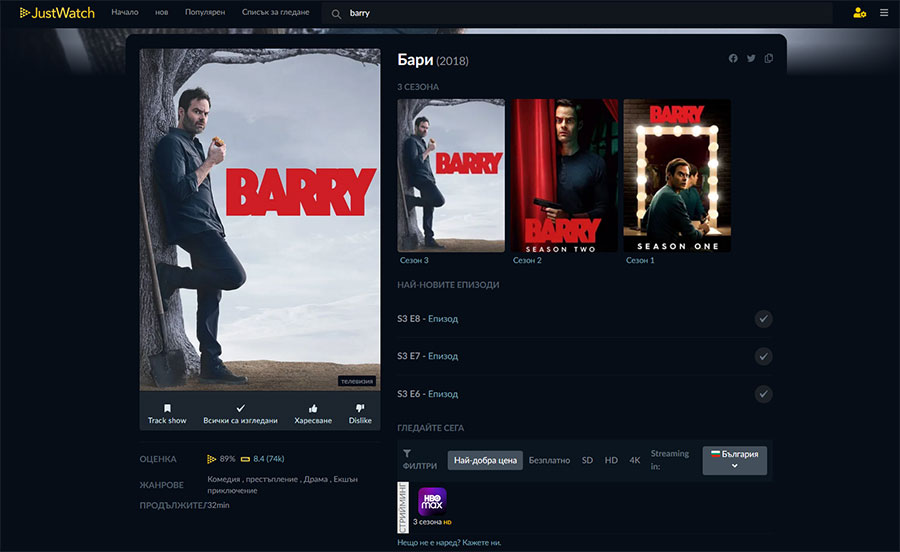
Task: Open the България country dropdown
Action: click(x=734, y=460)
